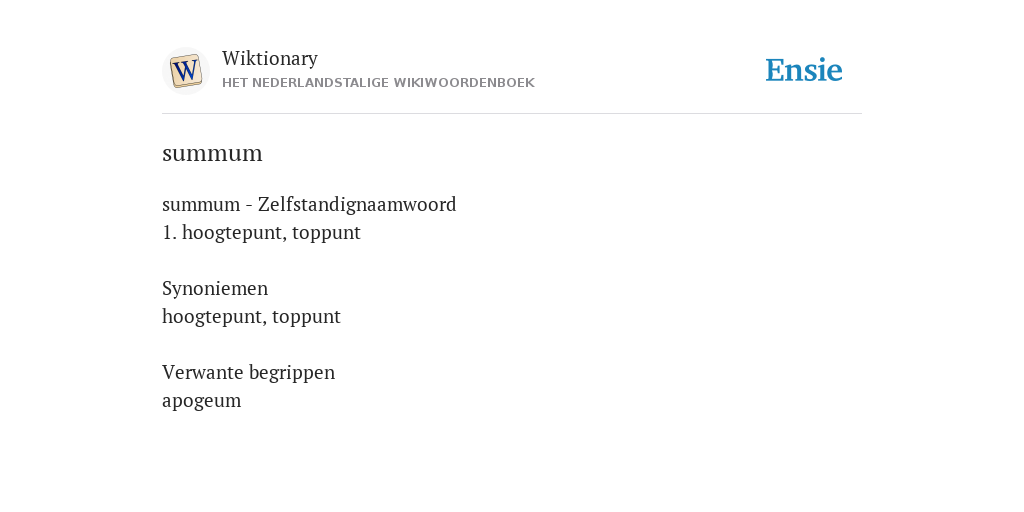This screenshot has width=1024, height=512.
Task: Click the word begrippen in the heading
Action: click(x=292, y=373)
